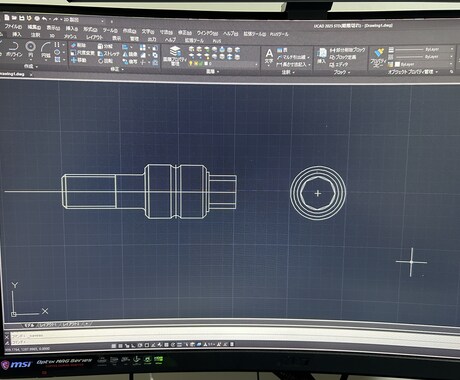The width and height of the screenshot is (460, 380).
Task: Click the Rotate (回転) tool
Action: tap(105, 61)
